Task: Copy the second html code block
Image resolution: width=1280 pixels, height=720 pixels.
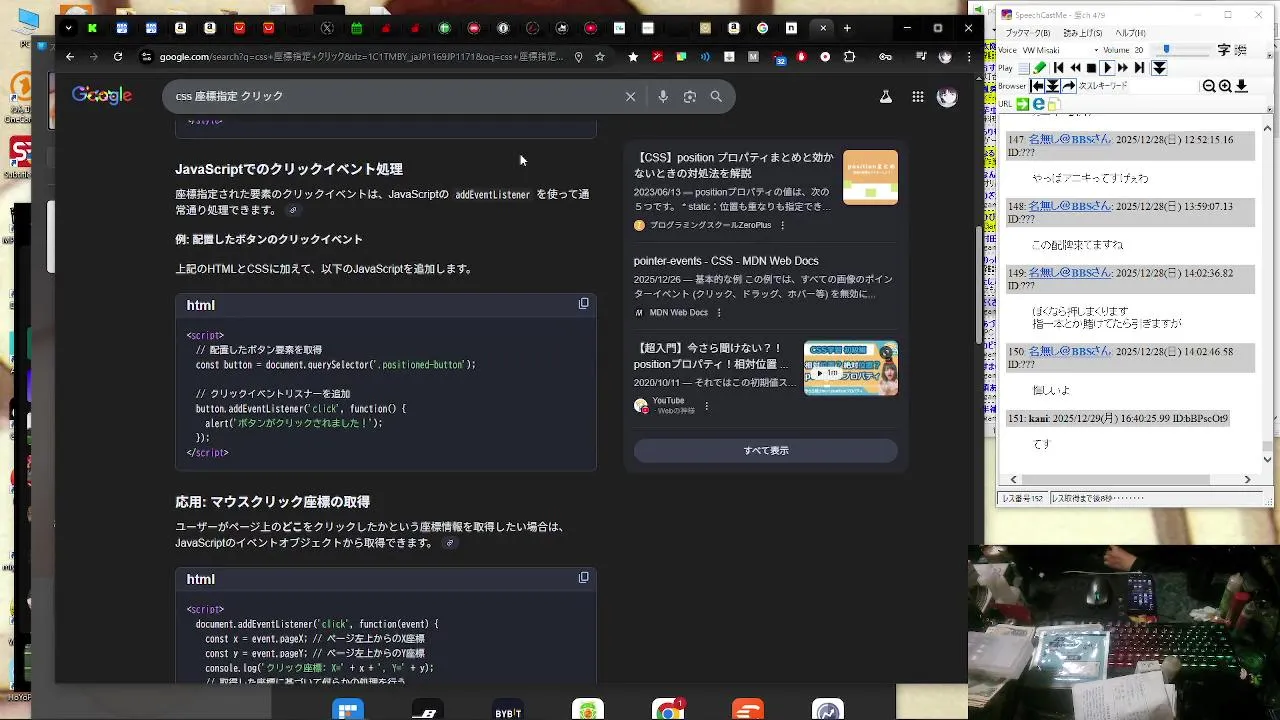Action: 584,577
